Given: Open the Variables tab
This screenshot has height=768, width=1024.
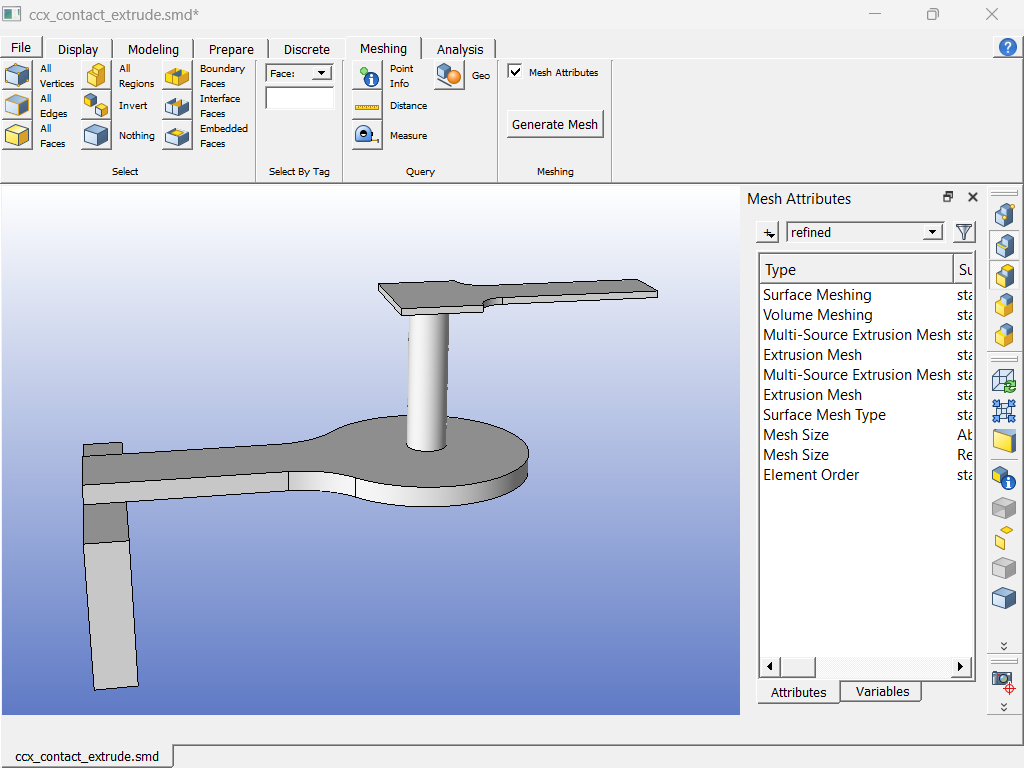Looking at the screenshot, I should tap(882, 692).
